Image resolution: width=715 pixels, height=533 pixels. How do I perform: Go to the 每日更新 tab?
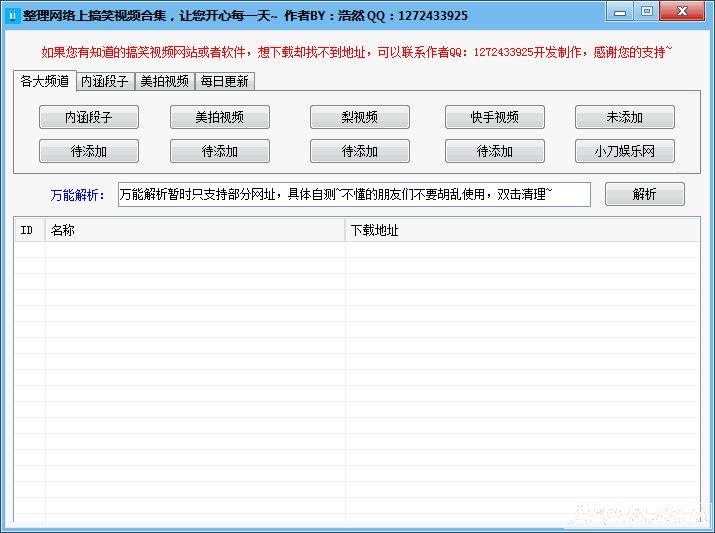tap(224, 82)
